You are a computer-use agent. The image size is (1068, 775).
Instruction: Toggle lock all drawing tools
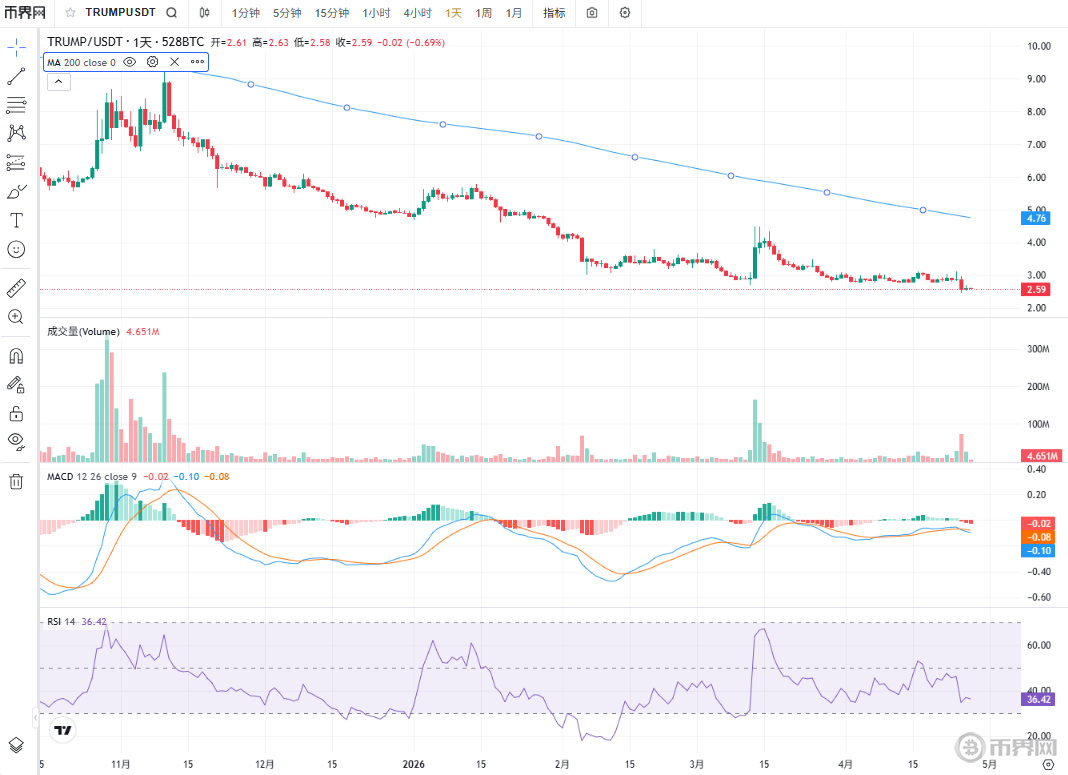click(x=16, y=413)
